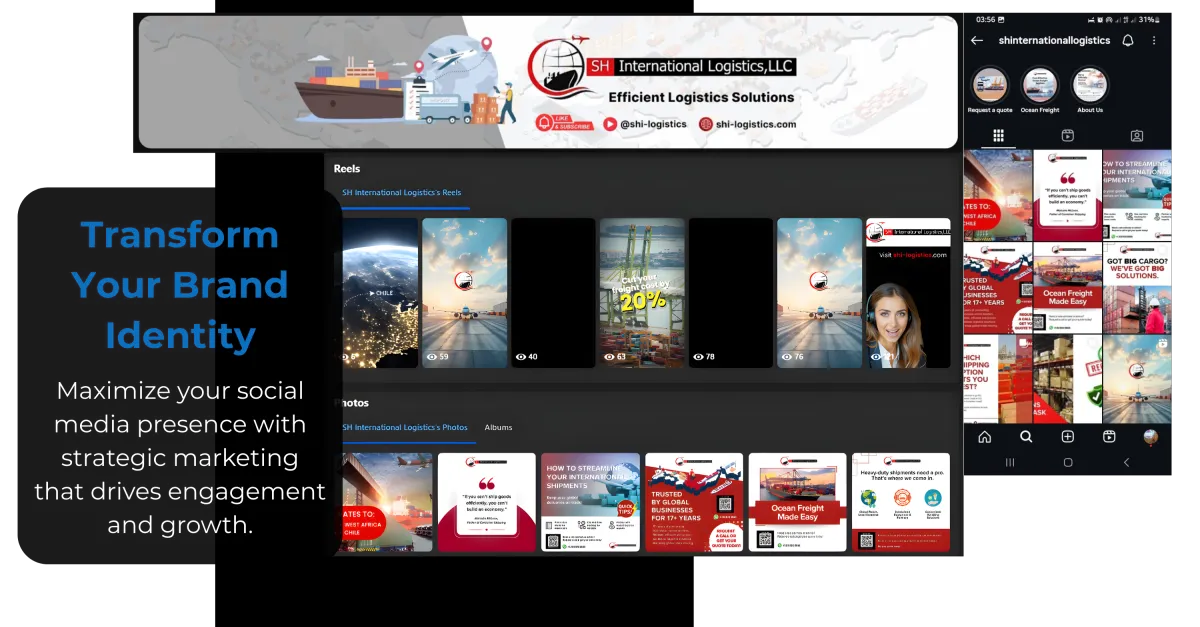The height and width of the screenshot is (627, 1200).
Task: Open Instagram West Africa rates post
Action: tap(997, 195)
